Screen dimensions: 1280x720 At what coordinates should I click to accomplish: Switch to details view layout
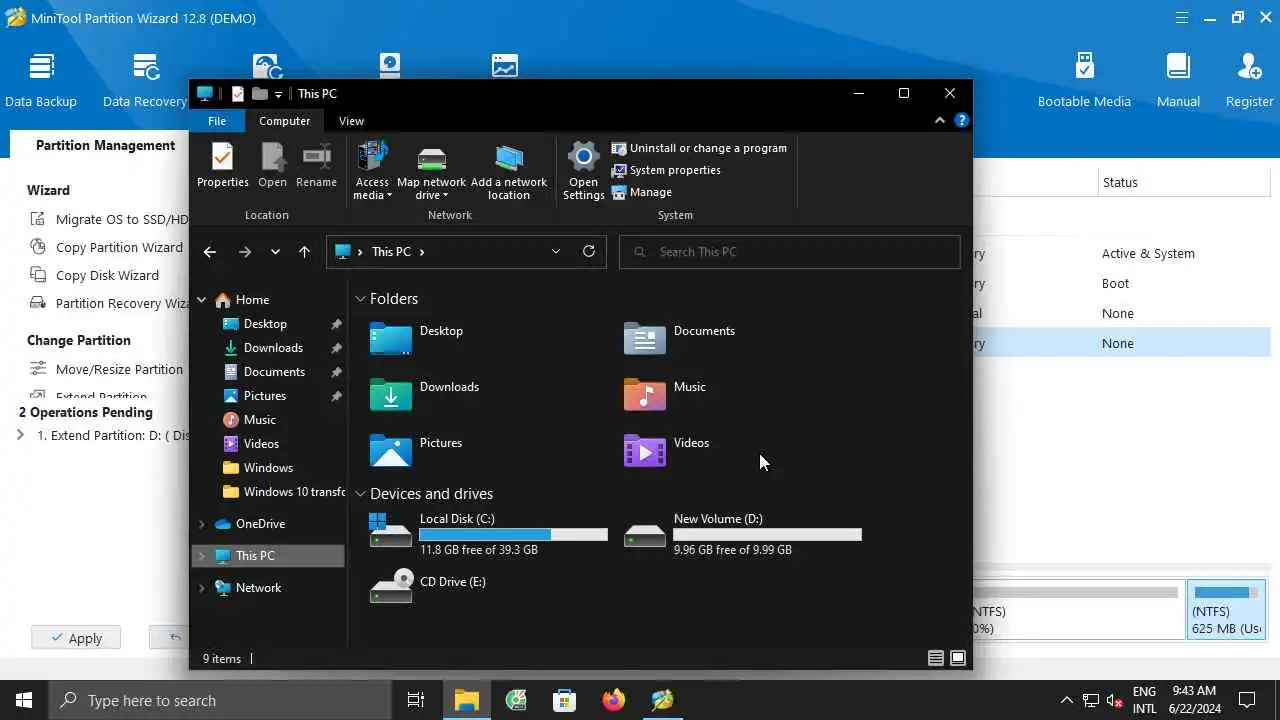[936, 658]
